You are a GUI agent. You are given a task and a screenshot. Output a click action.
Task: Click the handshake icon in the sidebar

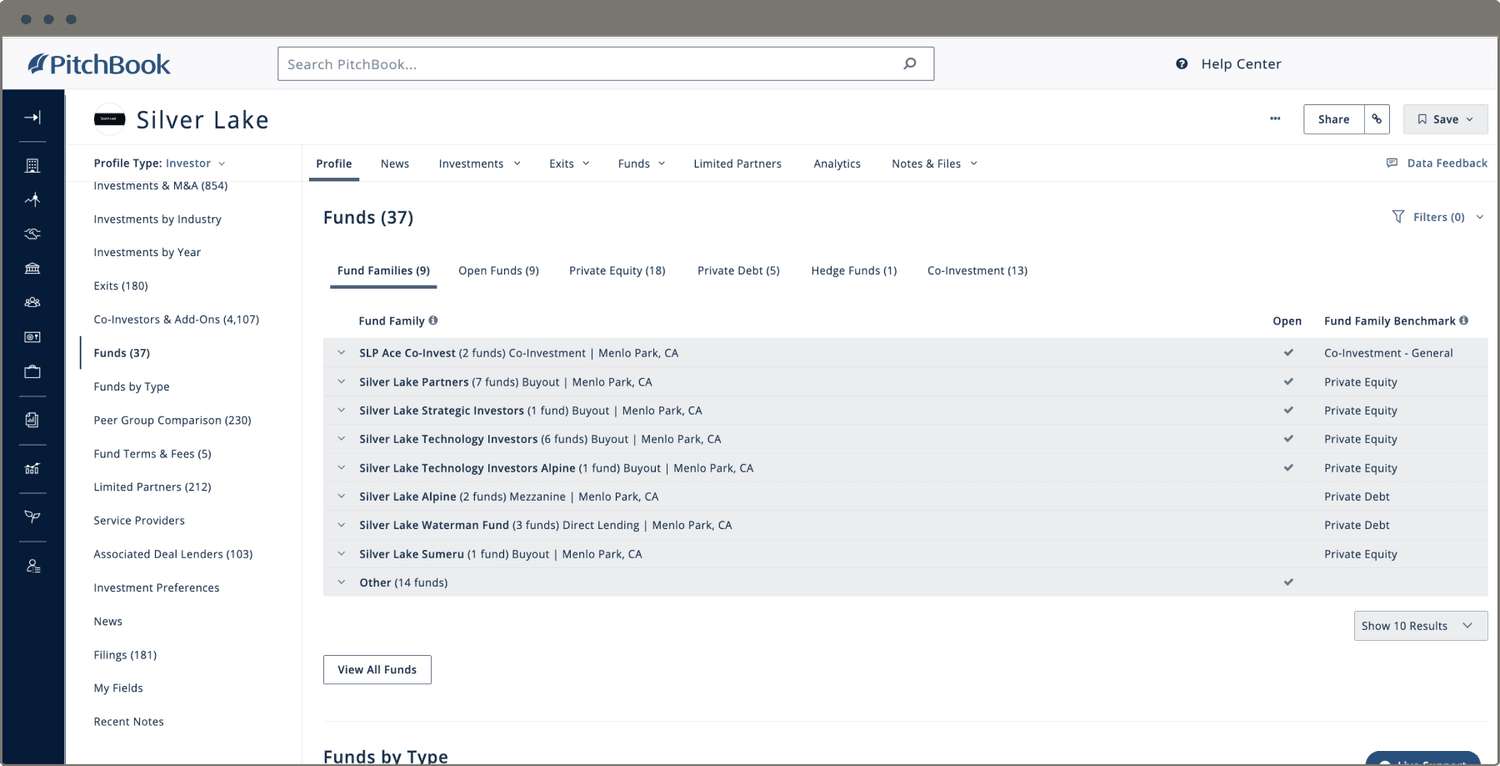[x=32, y=234]
